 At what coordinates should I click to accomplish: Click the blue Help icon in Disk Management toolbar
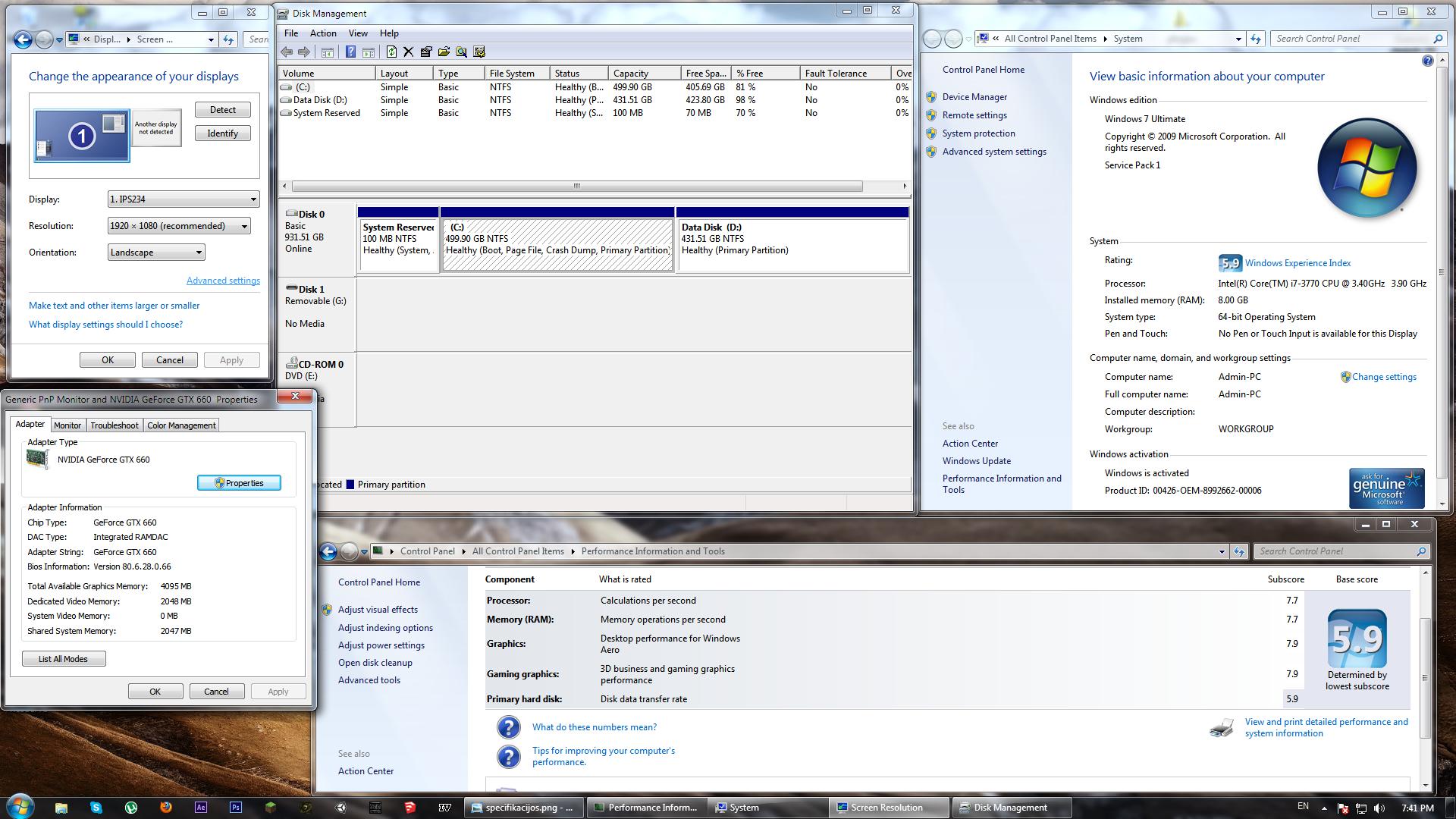350,52
